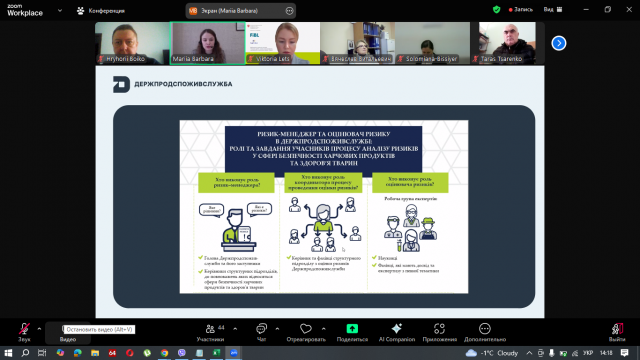Switch keyboard language УКР

tap(588, 353)
